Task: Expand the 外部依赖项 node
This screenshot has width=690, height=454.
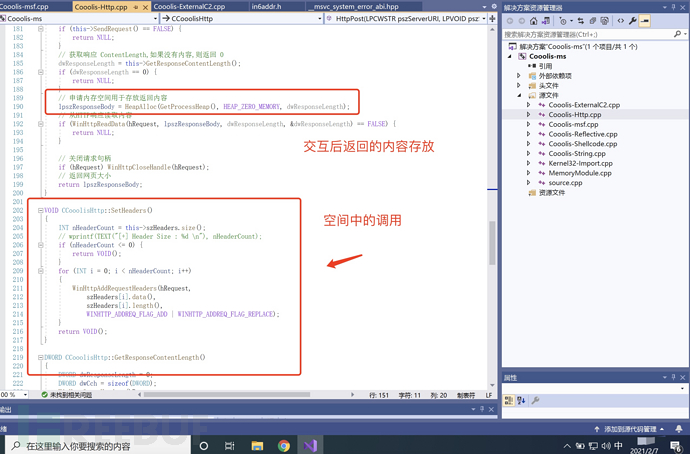Action: (x=518, y=75)
